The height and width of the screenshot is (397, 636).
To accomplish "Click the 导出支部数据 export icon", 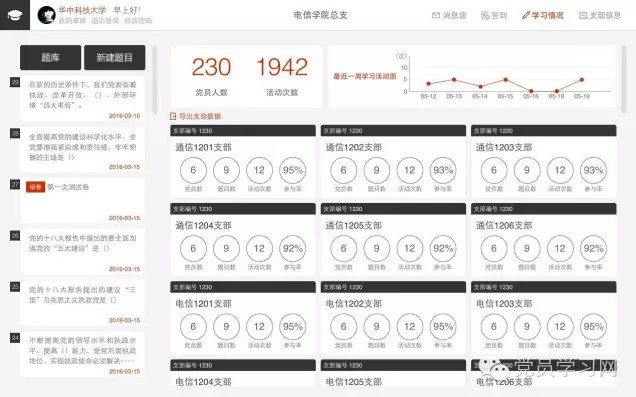I will pyautogui.click(x=173, y=116).
